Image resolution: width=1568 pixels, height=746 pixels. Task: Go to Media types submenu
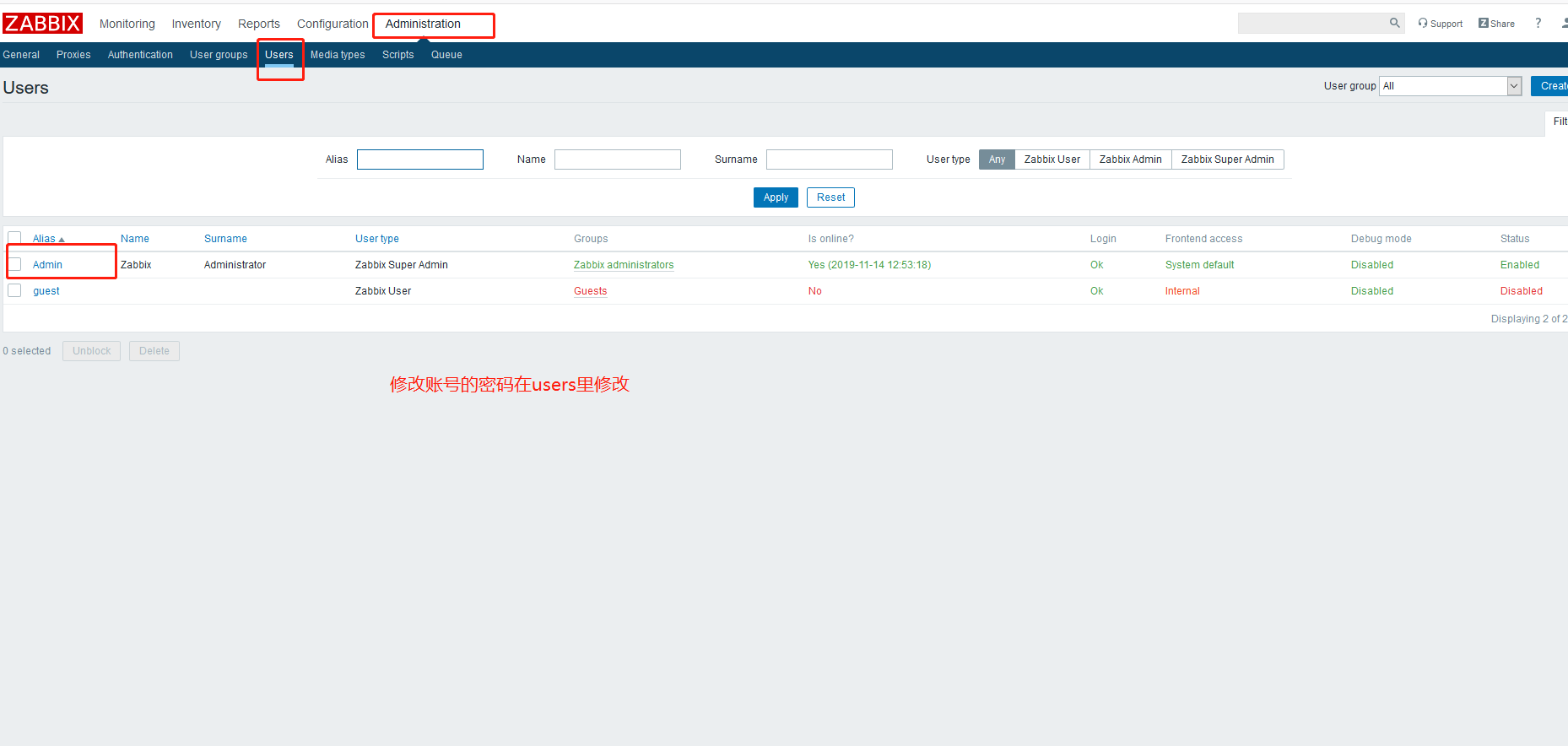point(338,55)
